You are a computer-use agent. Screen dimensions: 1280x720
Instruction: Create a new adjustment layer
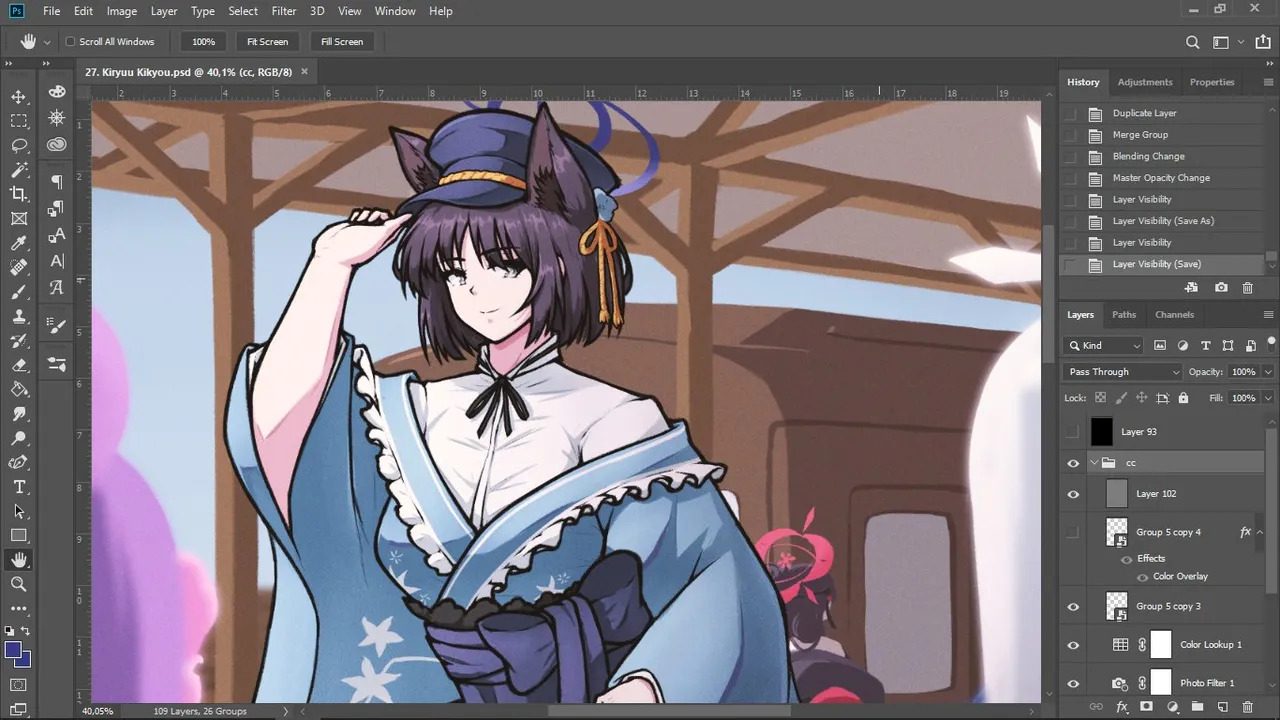(1173, 707)
